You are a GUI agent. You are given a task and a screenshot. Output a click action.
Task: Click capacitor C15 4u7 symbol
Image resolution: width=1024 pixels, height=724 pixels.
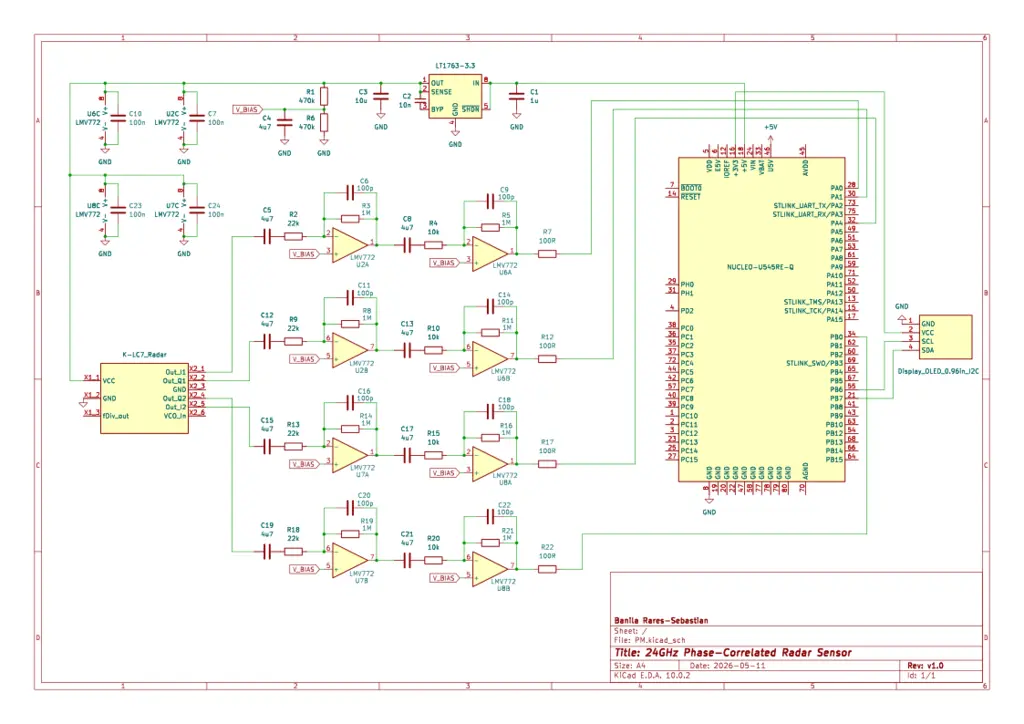(x=266, y=447)
